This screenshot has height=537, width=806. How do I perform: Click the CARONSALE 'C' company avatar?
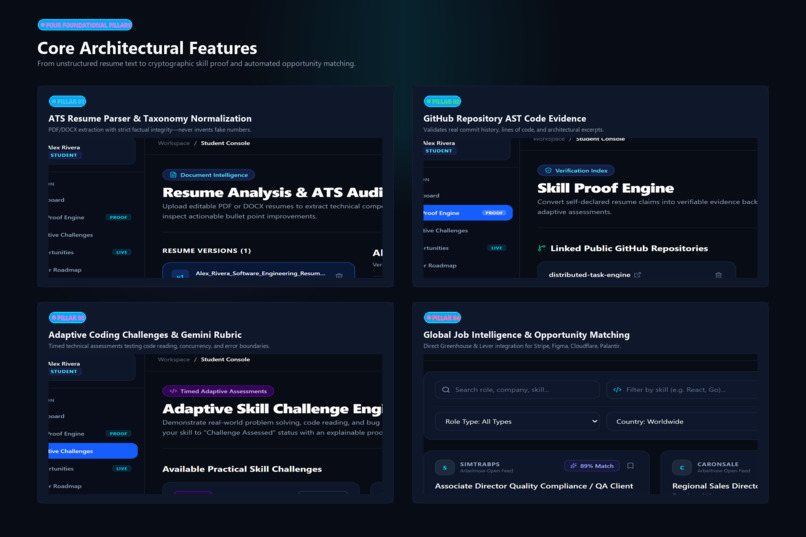pyautogui.click(x=682, y=467)
